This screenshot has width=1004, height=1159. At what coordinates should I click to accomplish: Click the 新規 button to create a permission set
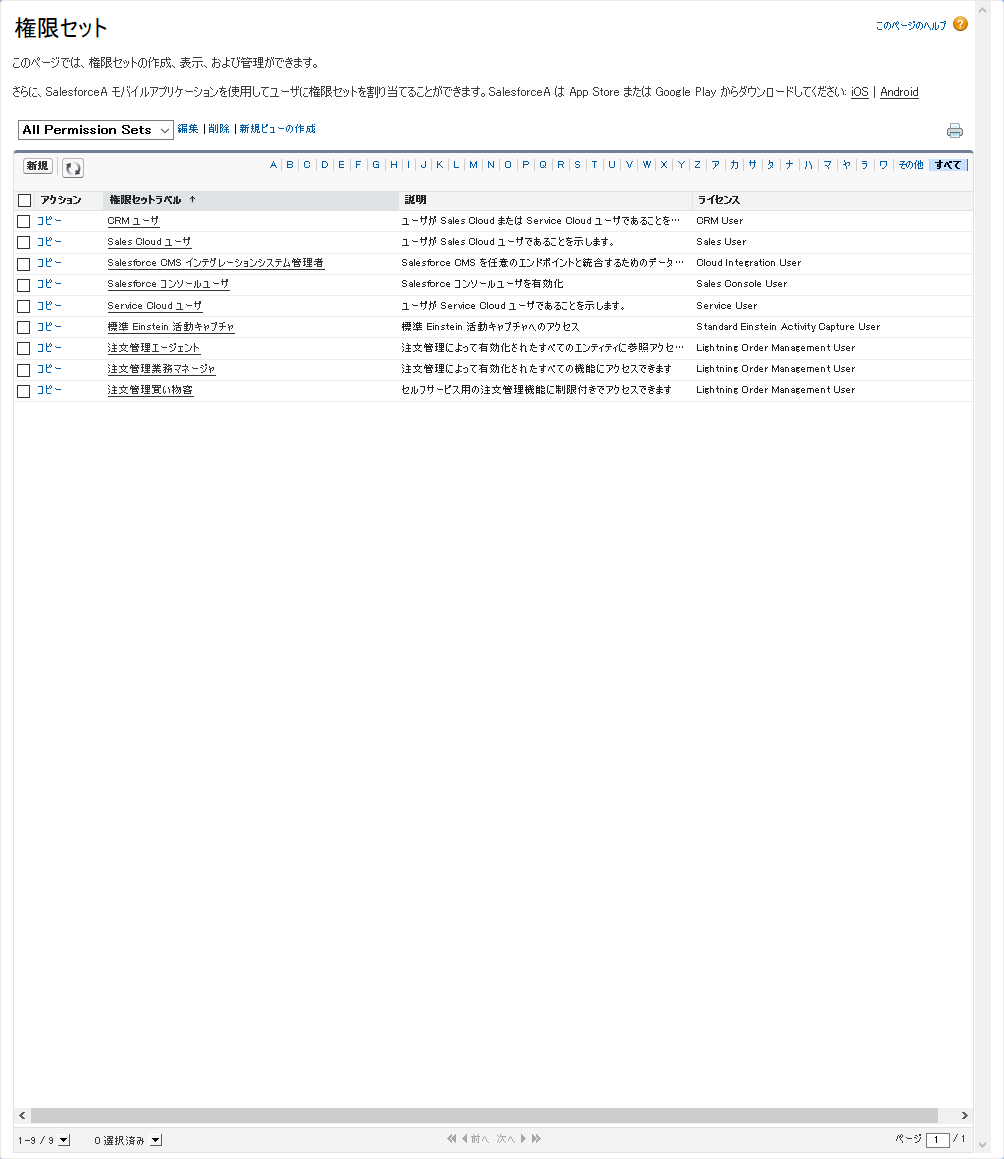coord(37,165)
